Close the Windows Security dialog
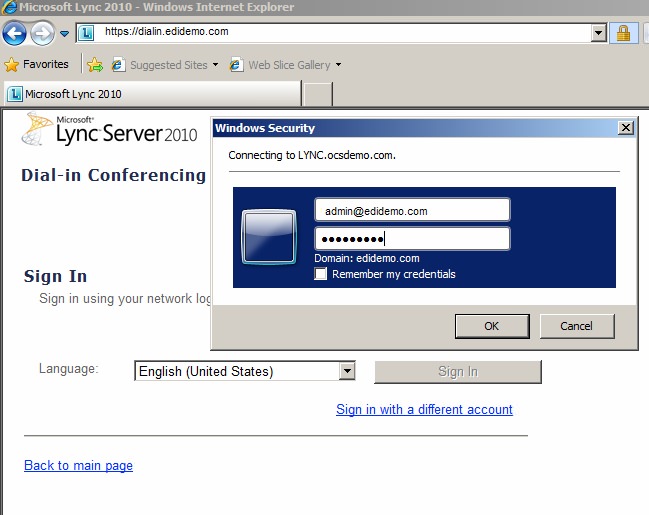 [626, 128]
